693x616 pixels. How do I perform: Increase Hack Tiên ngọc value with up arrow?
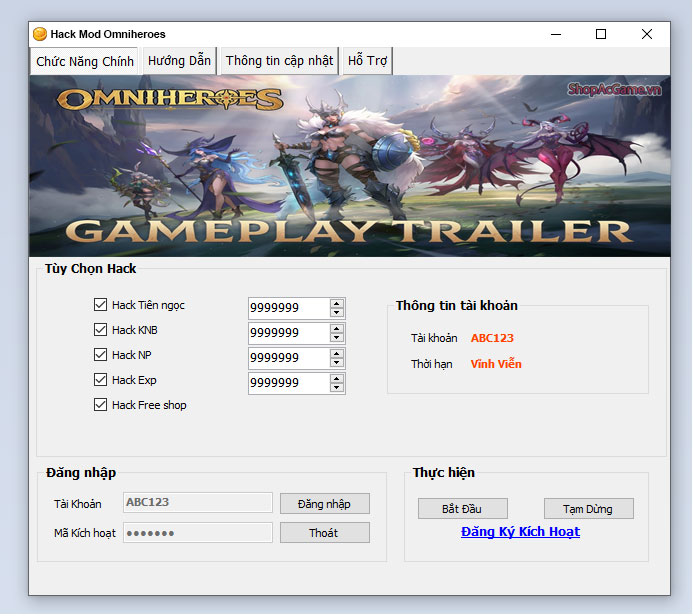(337, 303)
